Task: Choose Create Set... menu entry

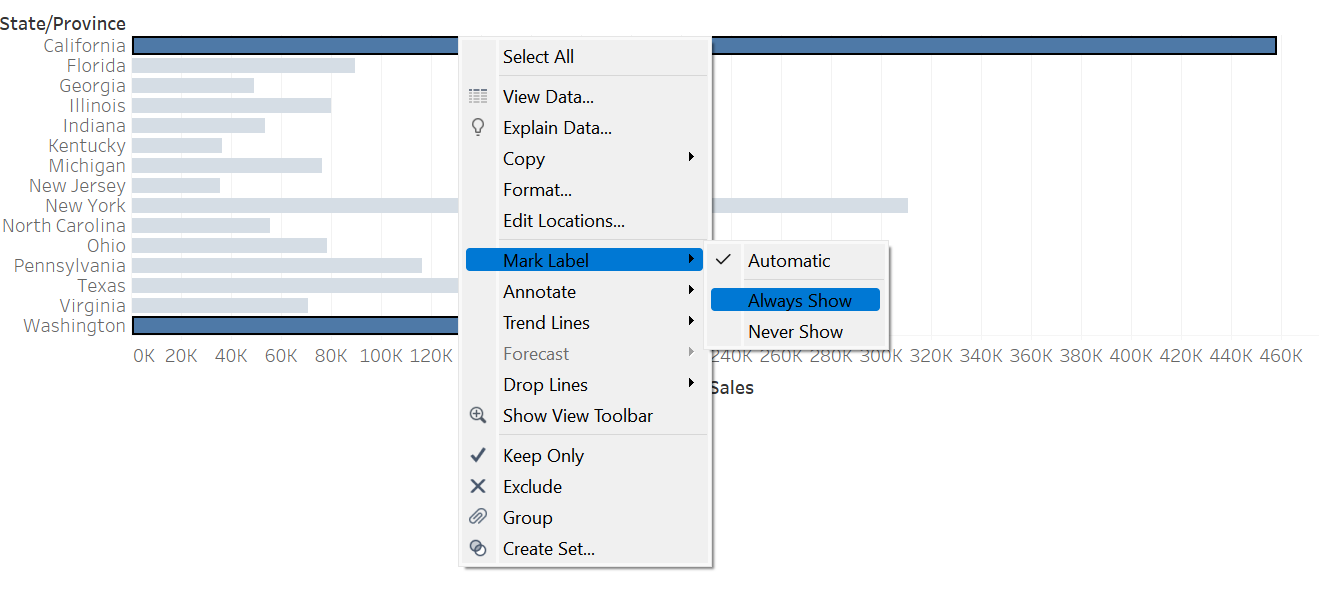Action: 585,549
